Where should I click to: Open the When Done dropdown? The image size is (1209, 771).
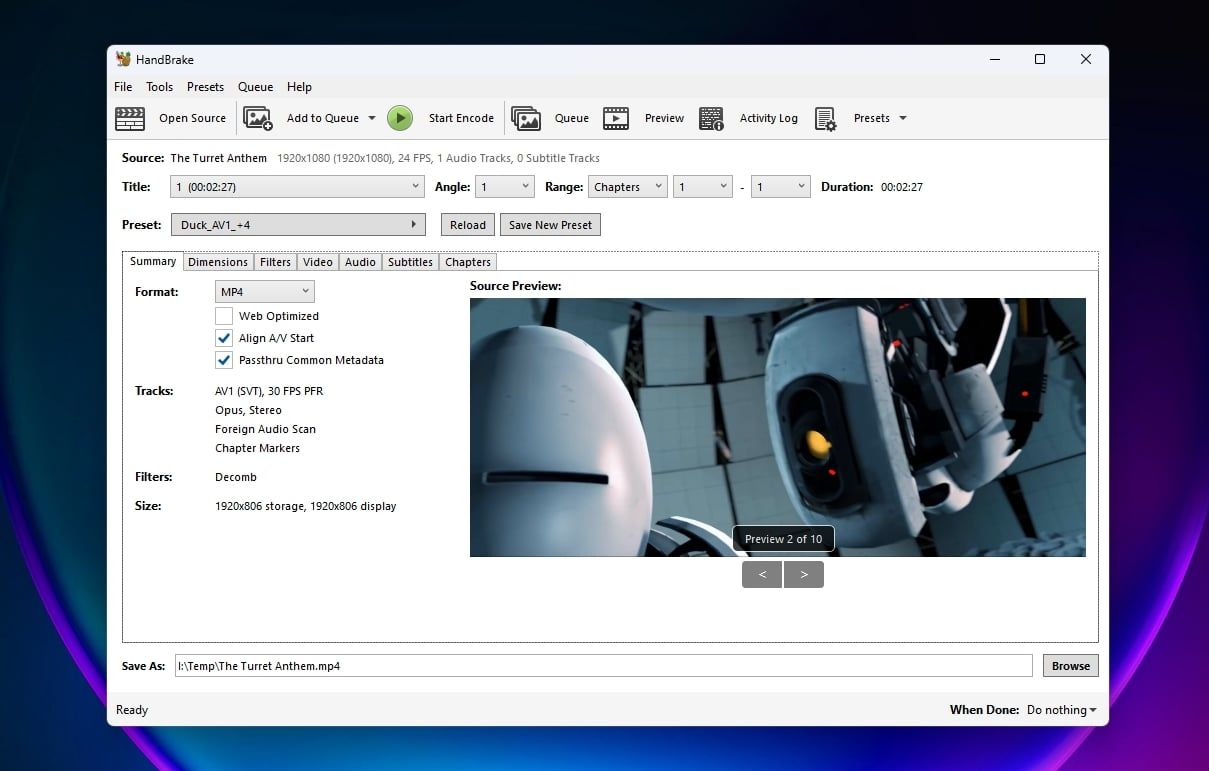[1061, 710]
